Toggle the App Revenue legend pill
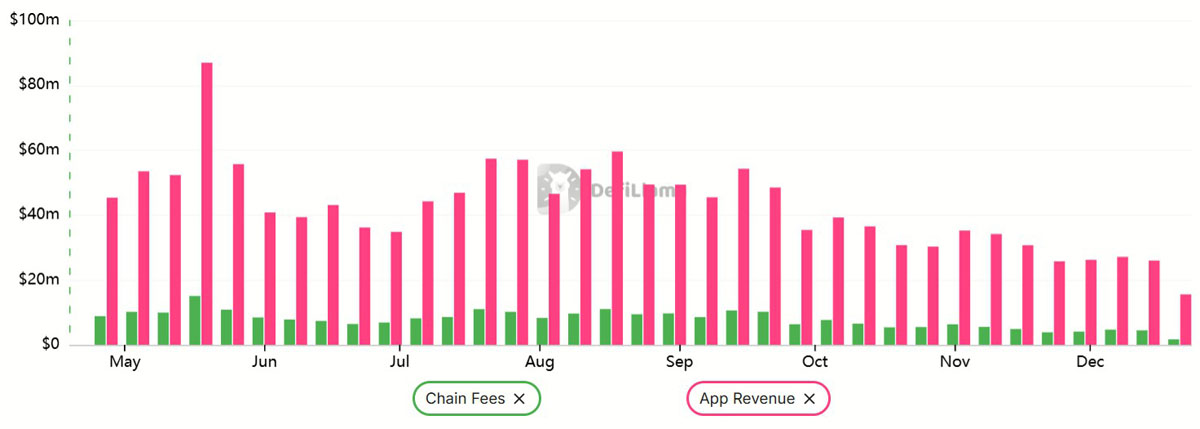This screenshot has height=429, width=1200. pyautogui.click(x=746, y=399)
